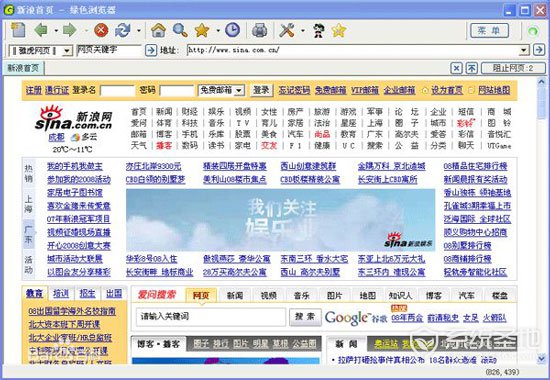Print the page with the printer icon

tap(260, 30)
